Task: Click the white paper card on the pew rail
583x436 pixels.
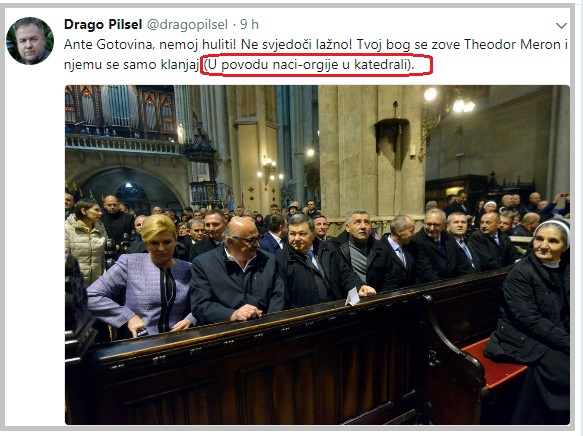Action: coord(352,297)
